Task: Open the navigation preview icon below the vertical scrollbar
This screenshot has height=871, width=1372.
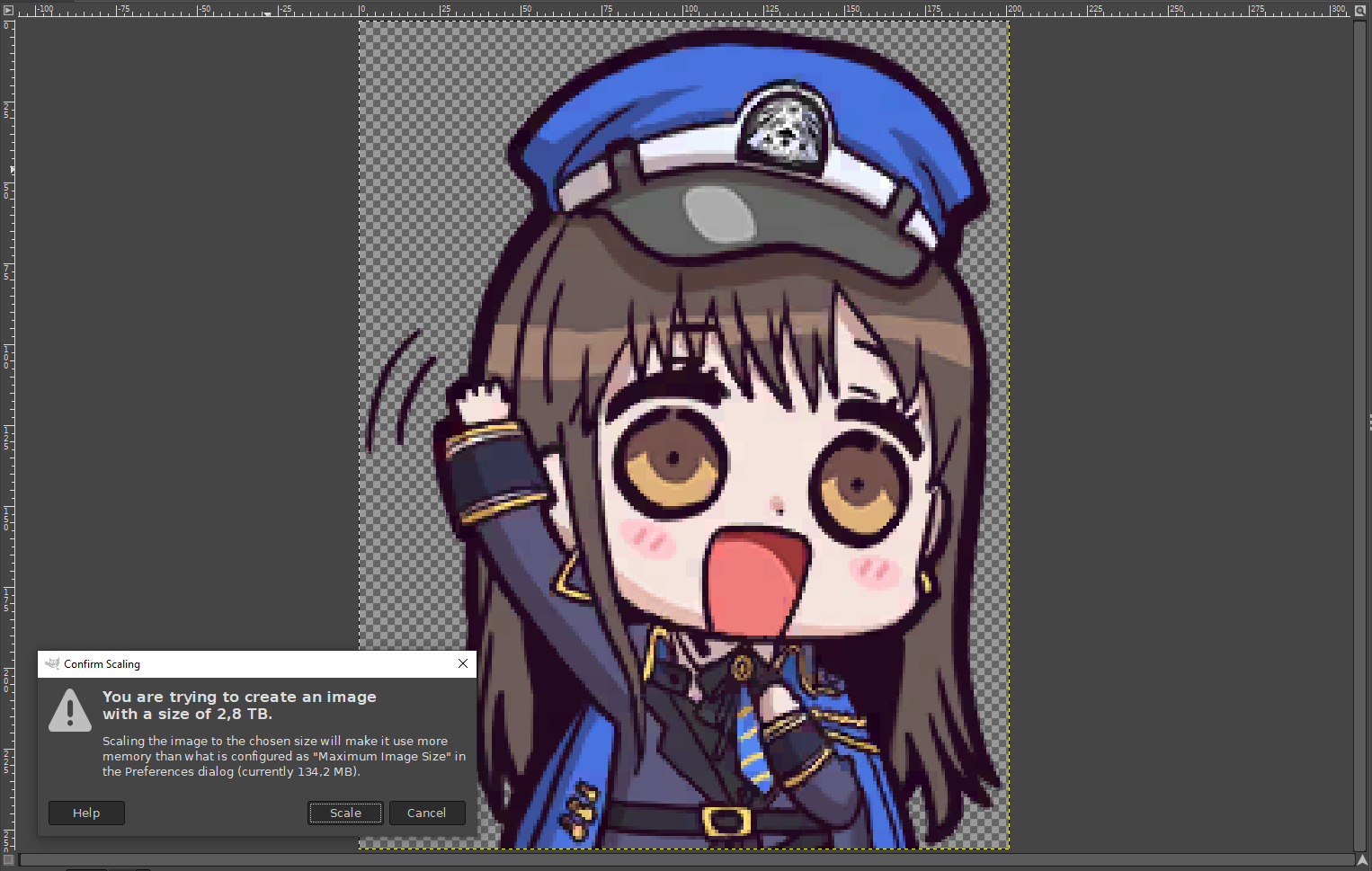Action: tap(1361, 860)
